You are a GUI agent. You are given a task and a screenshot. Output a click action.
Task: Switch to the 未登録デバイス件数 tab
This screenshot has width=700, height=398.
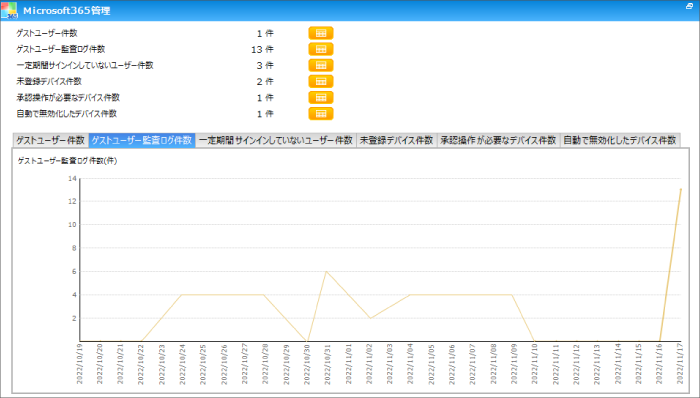click(x=396, y=140)
